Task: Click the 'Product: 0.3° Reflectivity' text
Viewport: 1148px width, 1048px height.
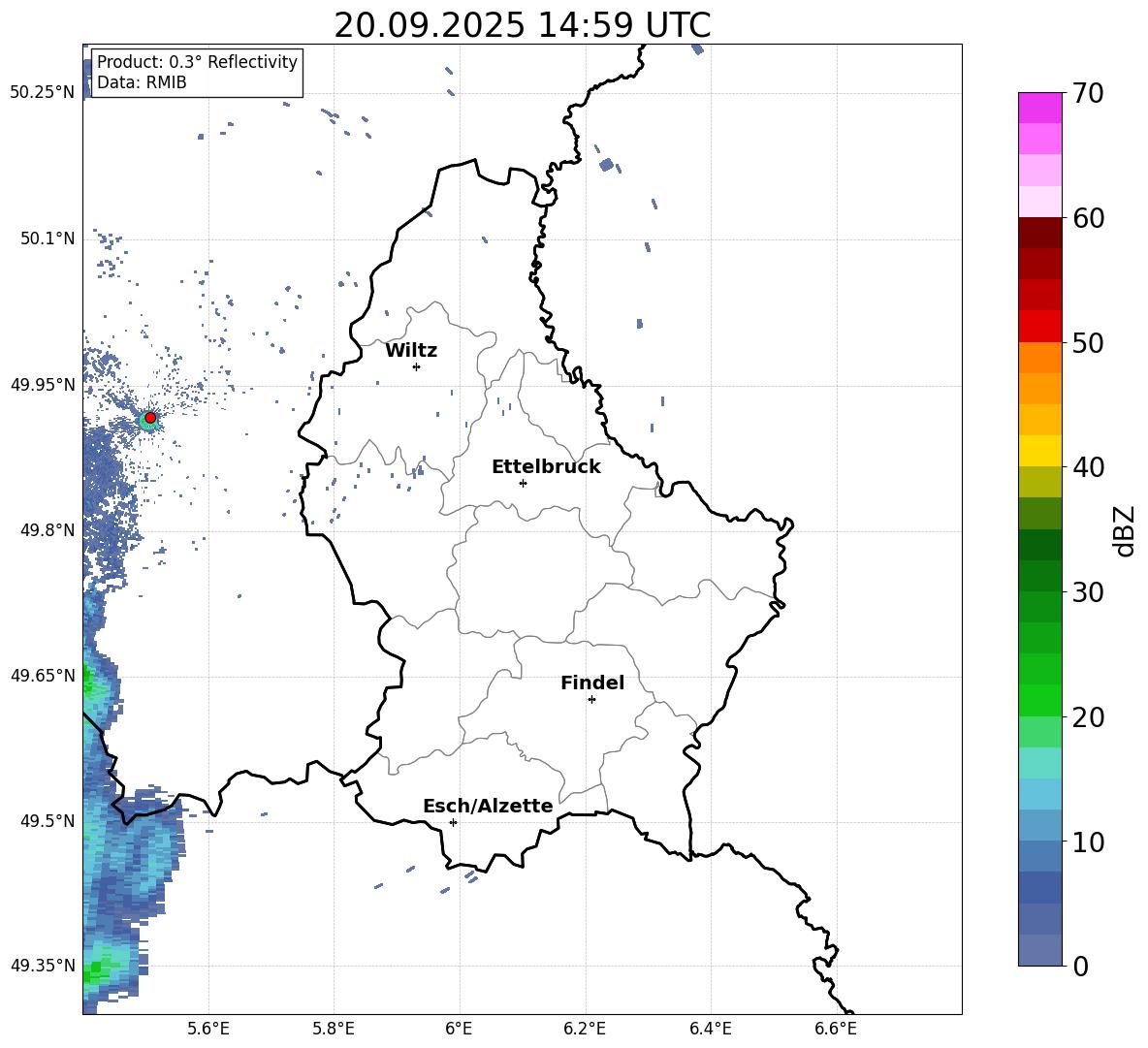Action: tap(197, 62)
